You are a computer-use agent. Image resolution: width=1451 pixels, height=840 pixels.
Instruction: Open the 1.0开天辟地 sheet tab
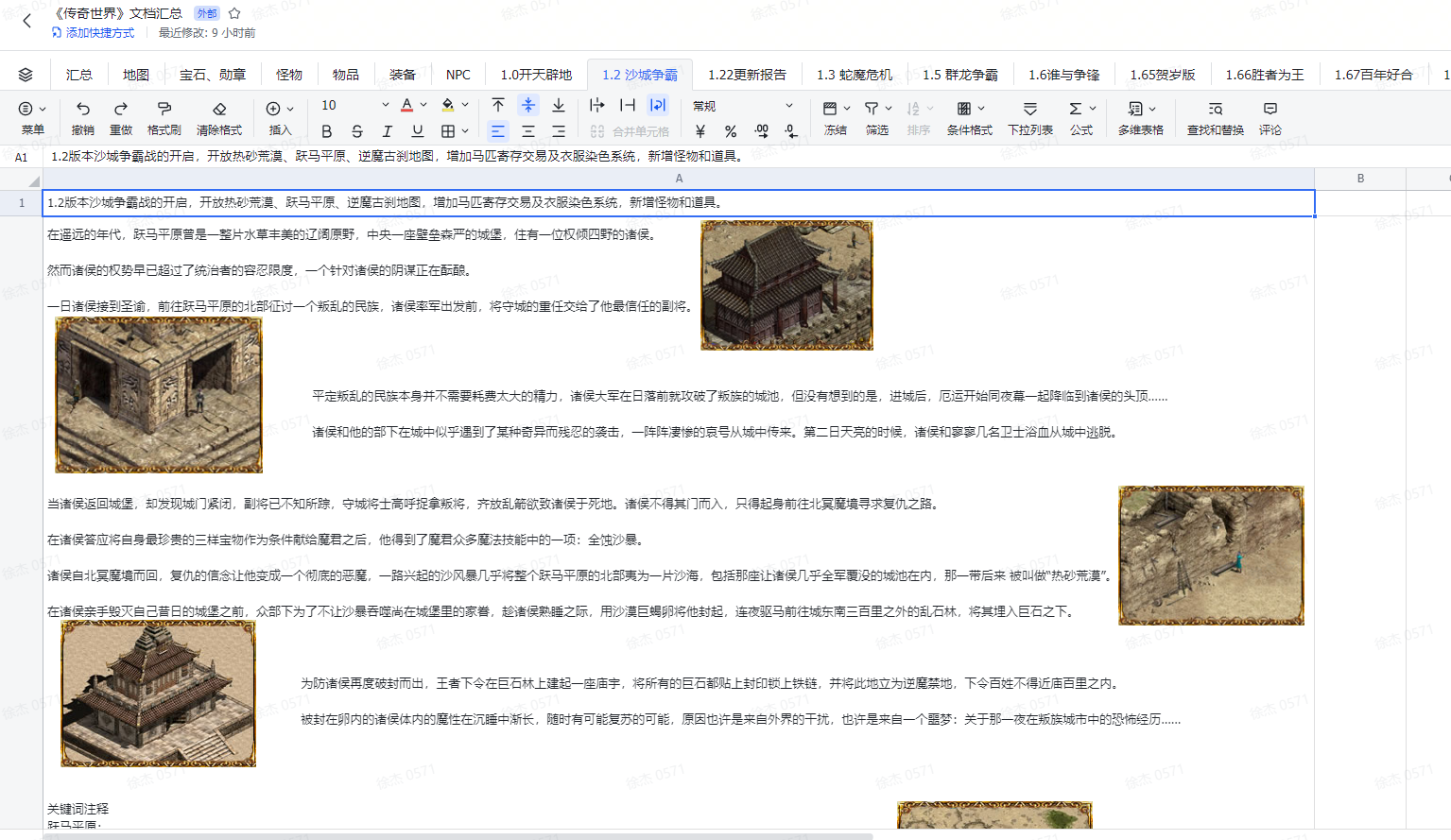[x=536, y=75]
